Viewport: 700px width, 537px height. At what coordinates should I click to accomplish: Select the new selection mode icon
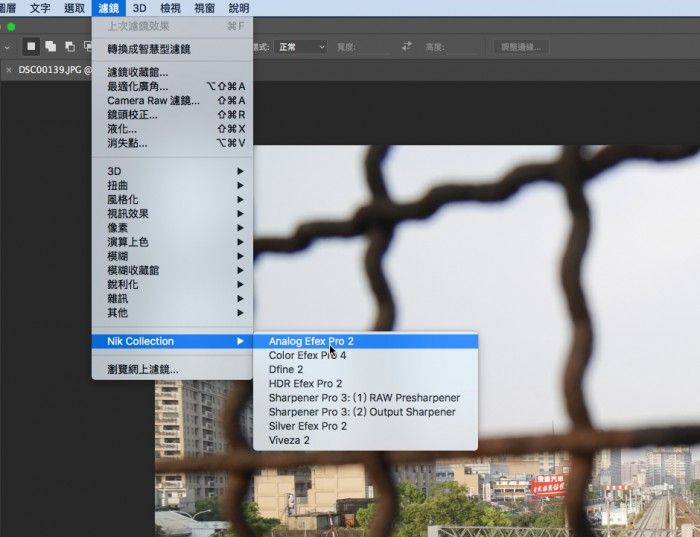pos(31,46)
